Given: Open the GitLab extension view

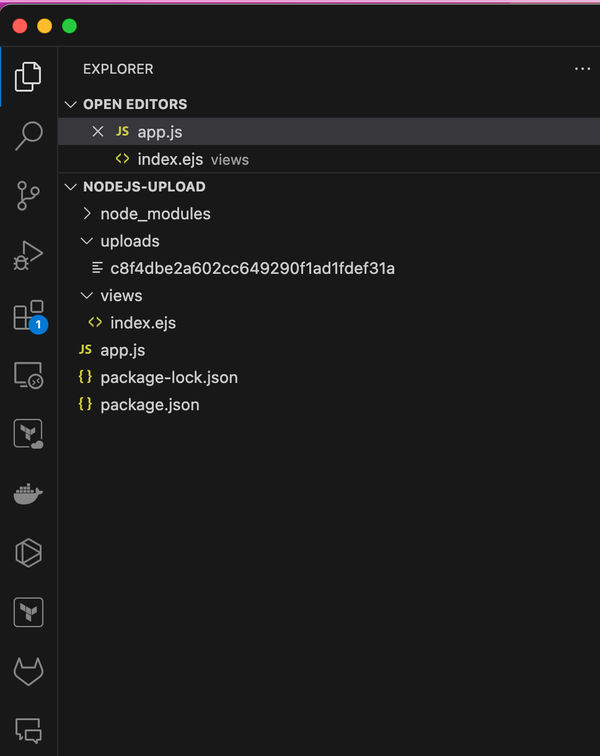Looking at the screenshot, I should coord(28,671).
